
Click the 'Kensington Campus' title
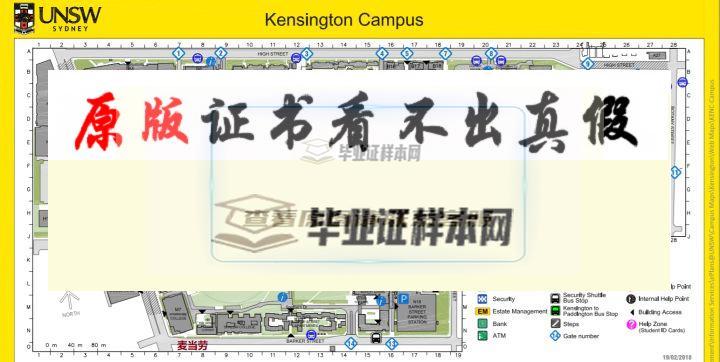(344, 20)
